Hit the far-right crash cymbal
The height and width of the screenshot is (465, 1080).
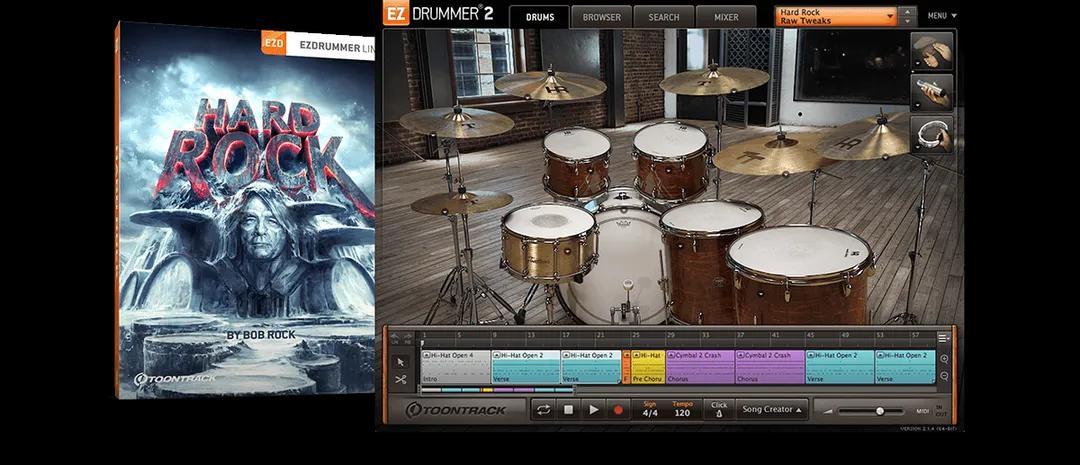point(869,136)
